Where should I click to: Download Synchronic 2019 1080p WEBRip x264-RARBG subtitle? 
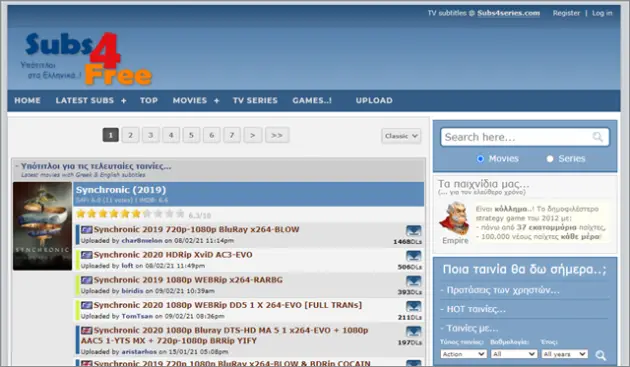(x=413, y=281)
